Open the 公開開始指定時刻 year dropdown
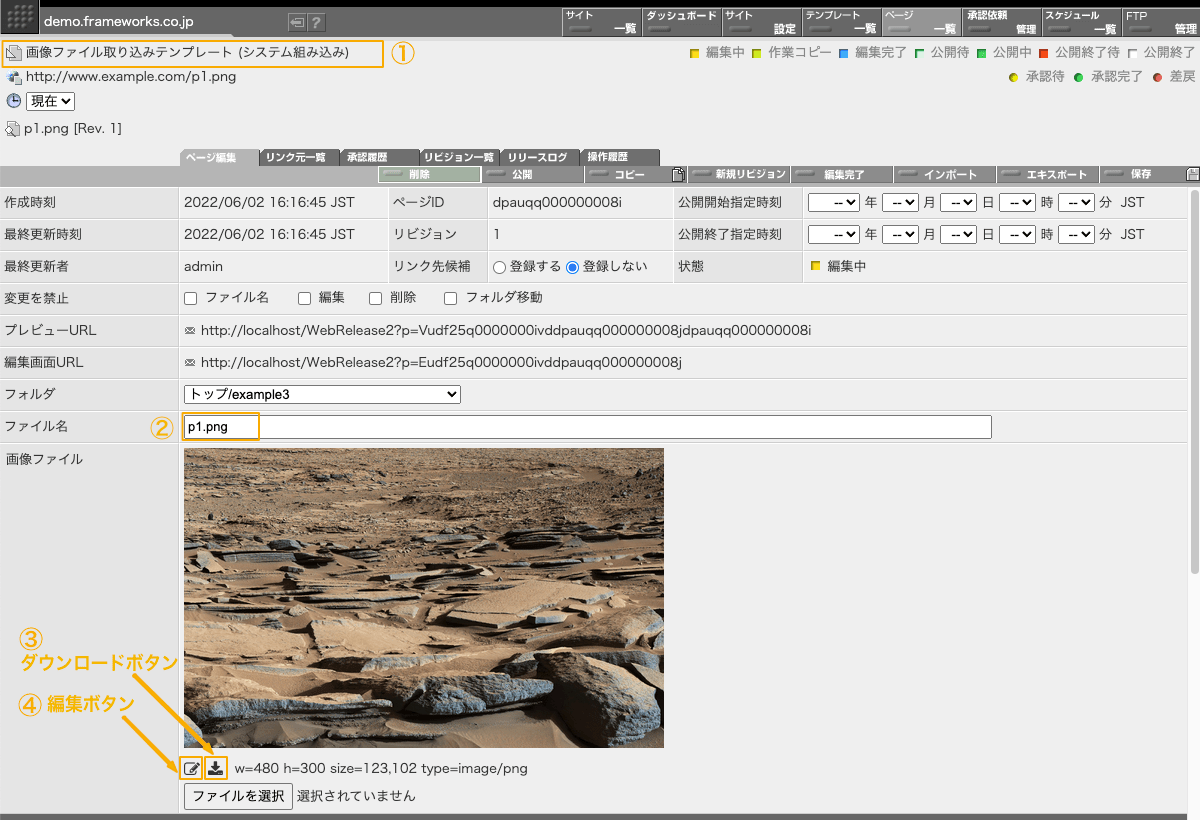The image size is (1200, 820). pos(834,202)
